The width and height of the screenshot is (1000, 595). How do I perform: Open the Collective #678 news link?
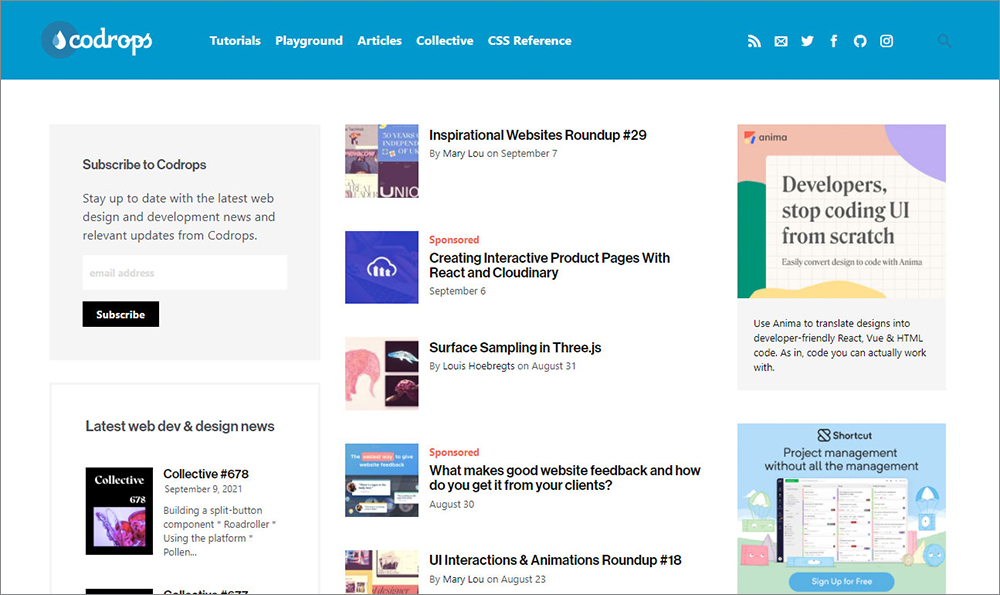coord(205,474)
